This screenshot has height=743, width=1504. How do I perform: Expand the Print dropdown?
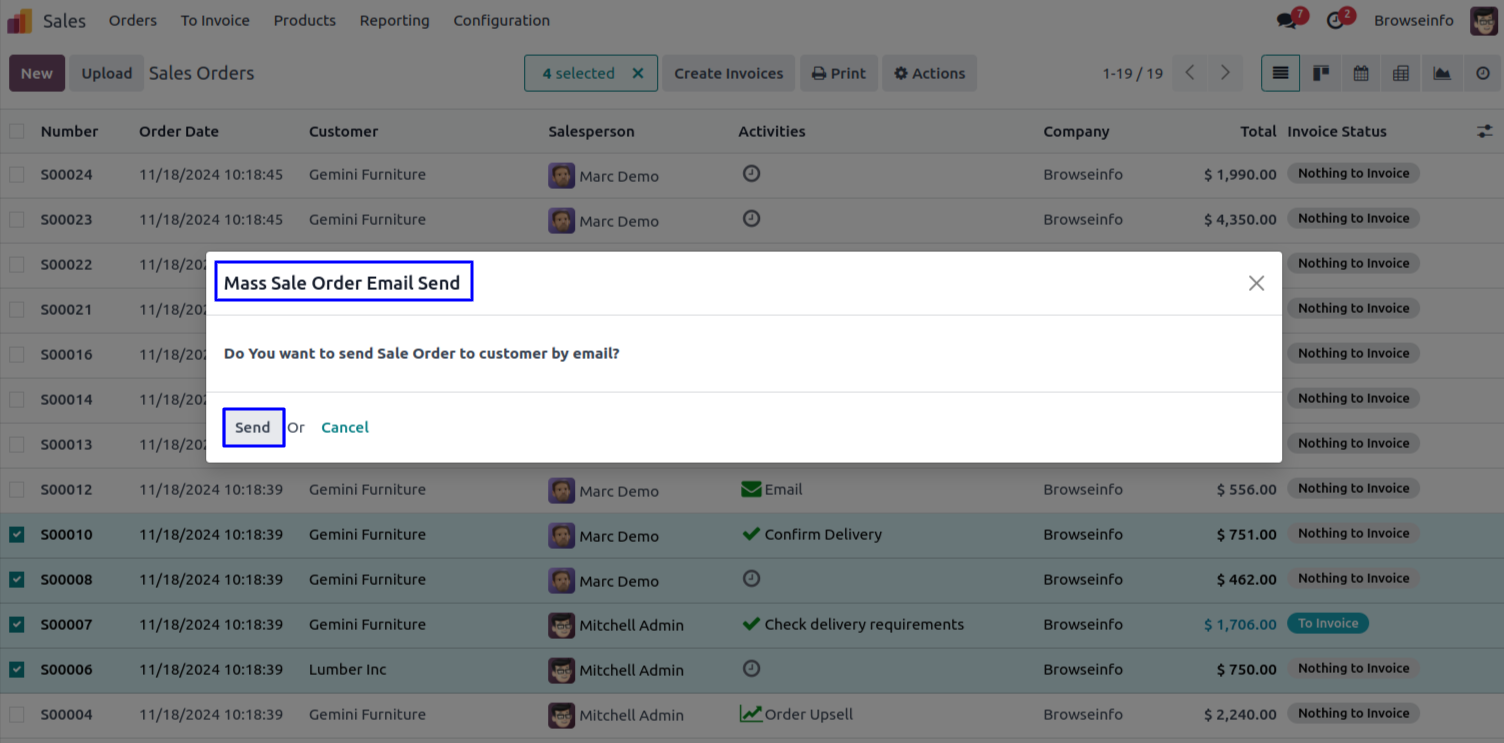pos(838,73)
